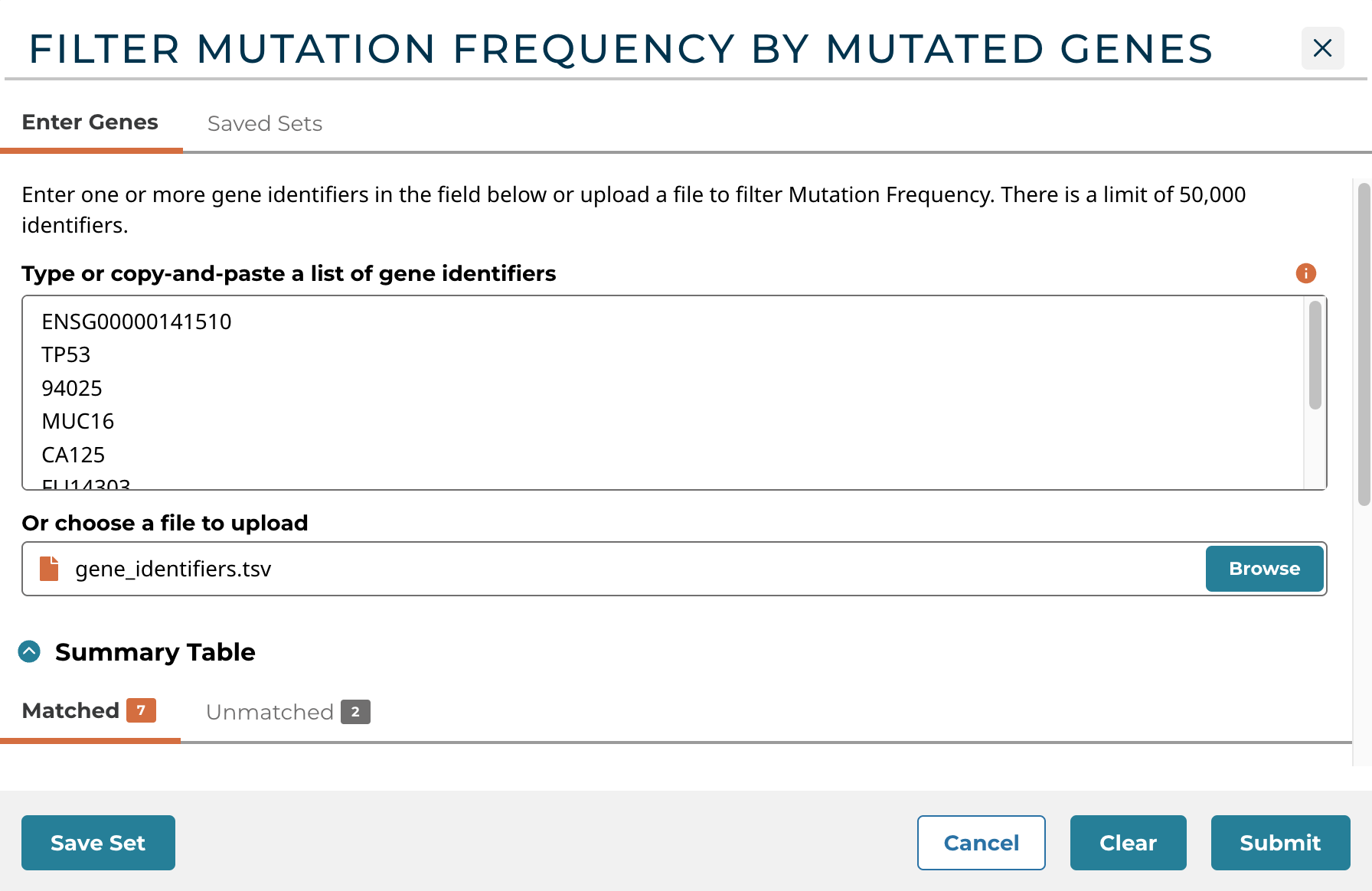Screen dimensions: 1372x891
Task: Place cursor on the MUC16 line
Action: (x=78, y=422)
